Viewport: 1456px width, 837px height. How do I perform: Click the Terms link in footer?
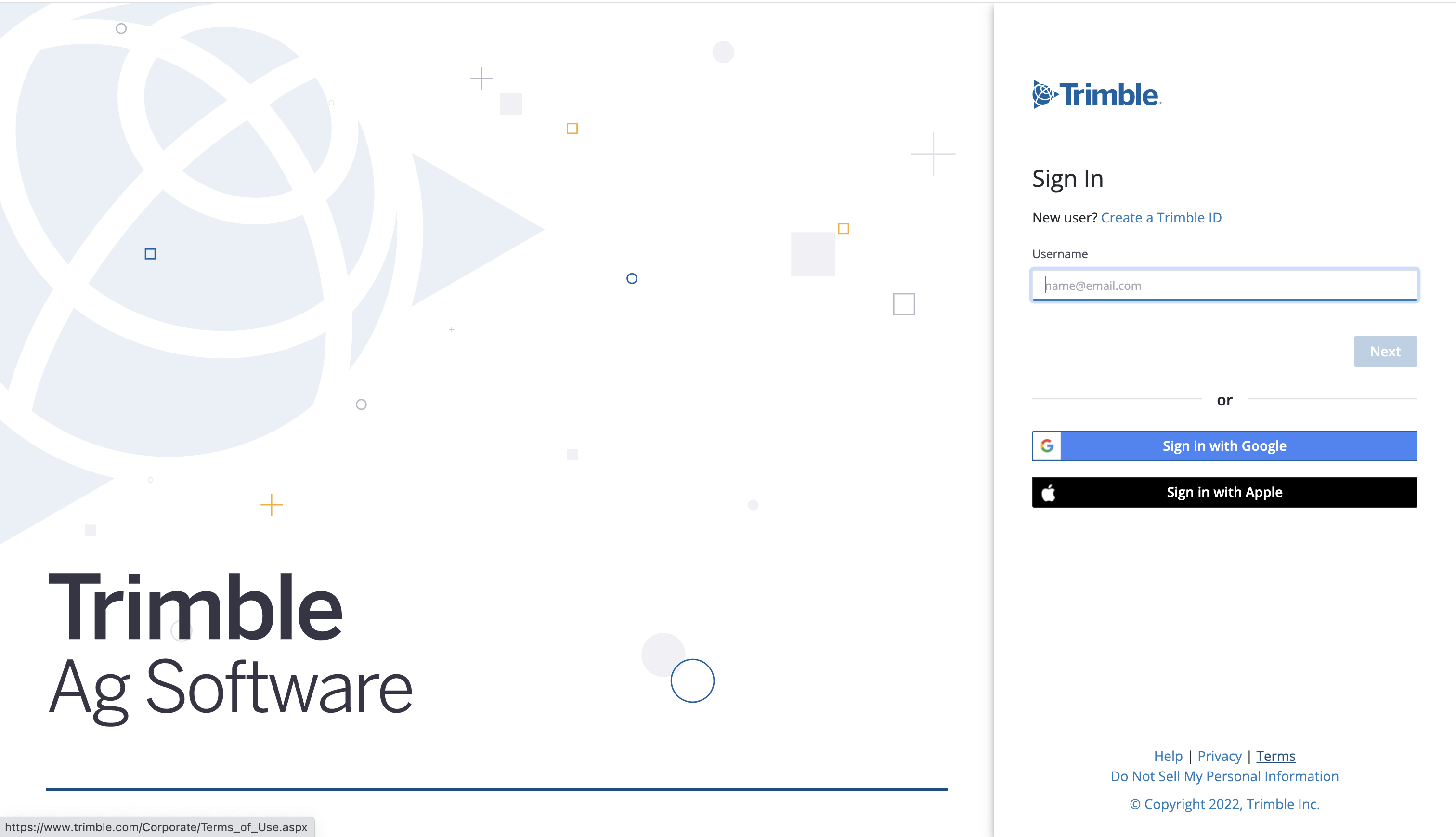1276,756
